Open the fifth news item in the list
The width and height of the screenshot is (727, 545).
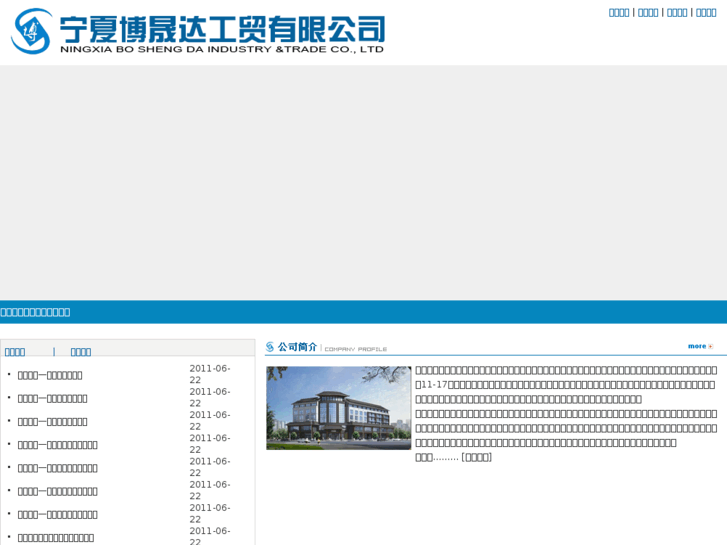tap(57, 468)
